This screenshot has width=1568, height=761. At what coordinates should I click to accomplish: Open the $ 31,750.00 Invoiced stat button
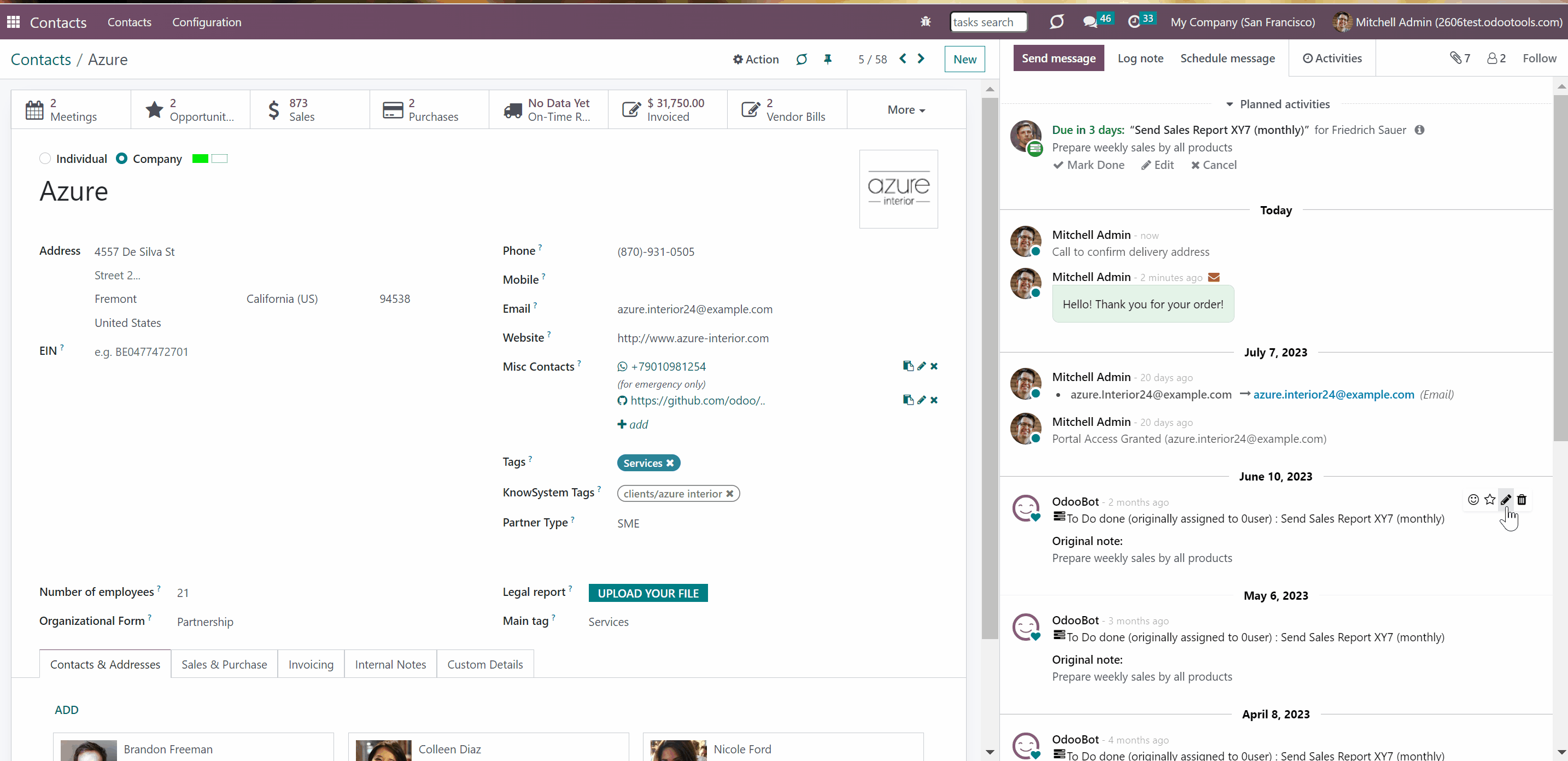[668, 109]
